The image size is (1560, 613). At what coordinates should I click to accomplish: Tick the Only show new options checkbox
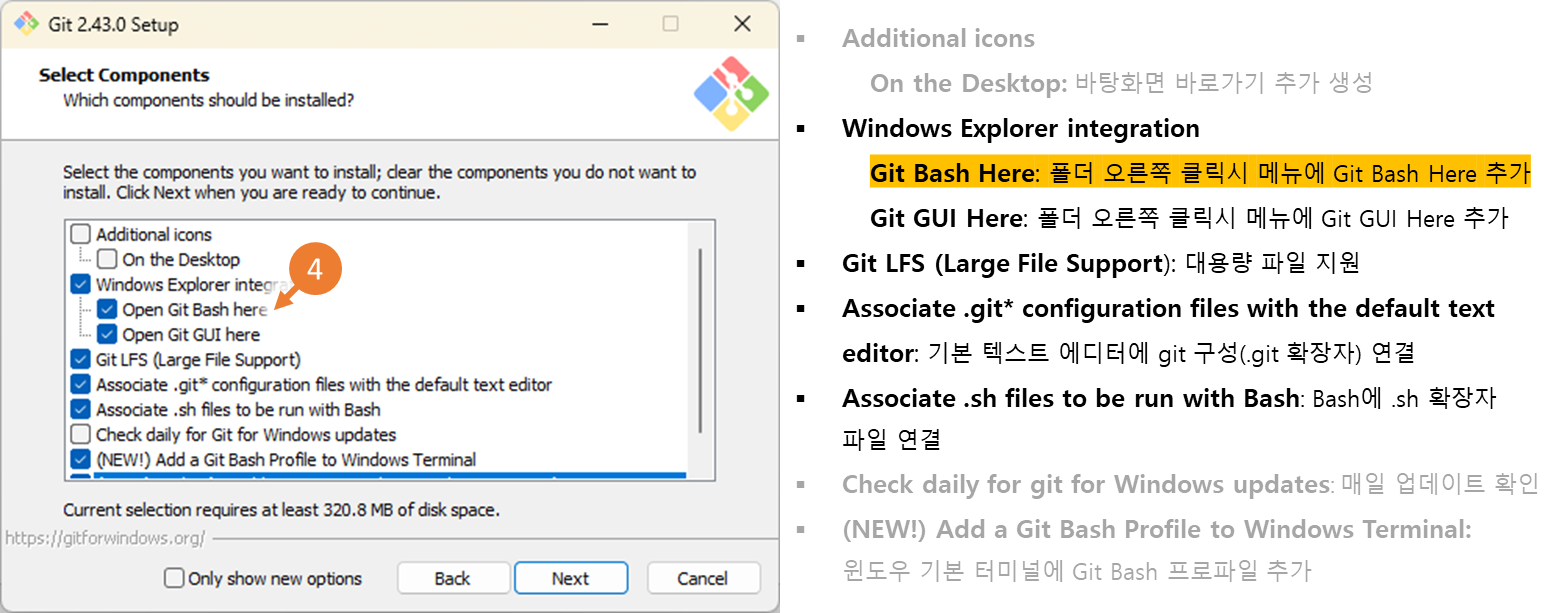[175, 578]
